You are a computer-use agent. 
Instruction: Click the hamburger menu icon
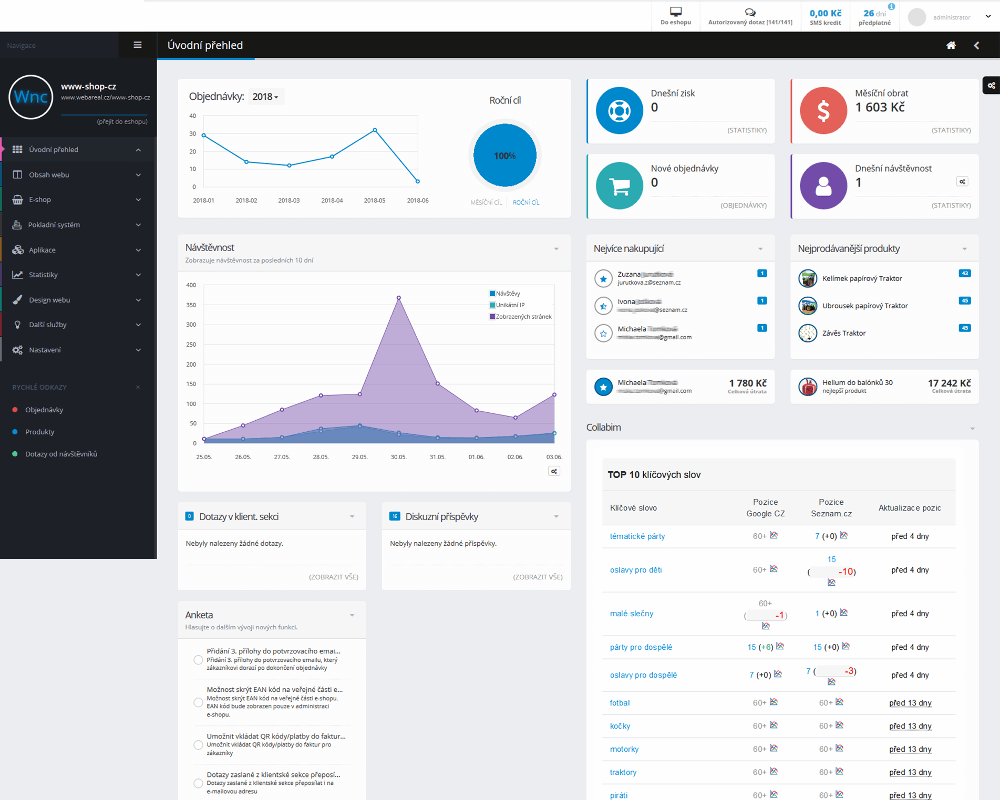(x=137, y=45)
